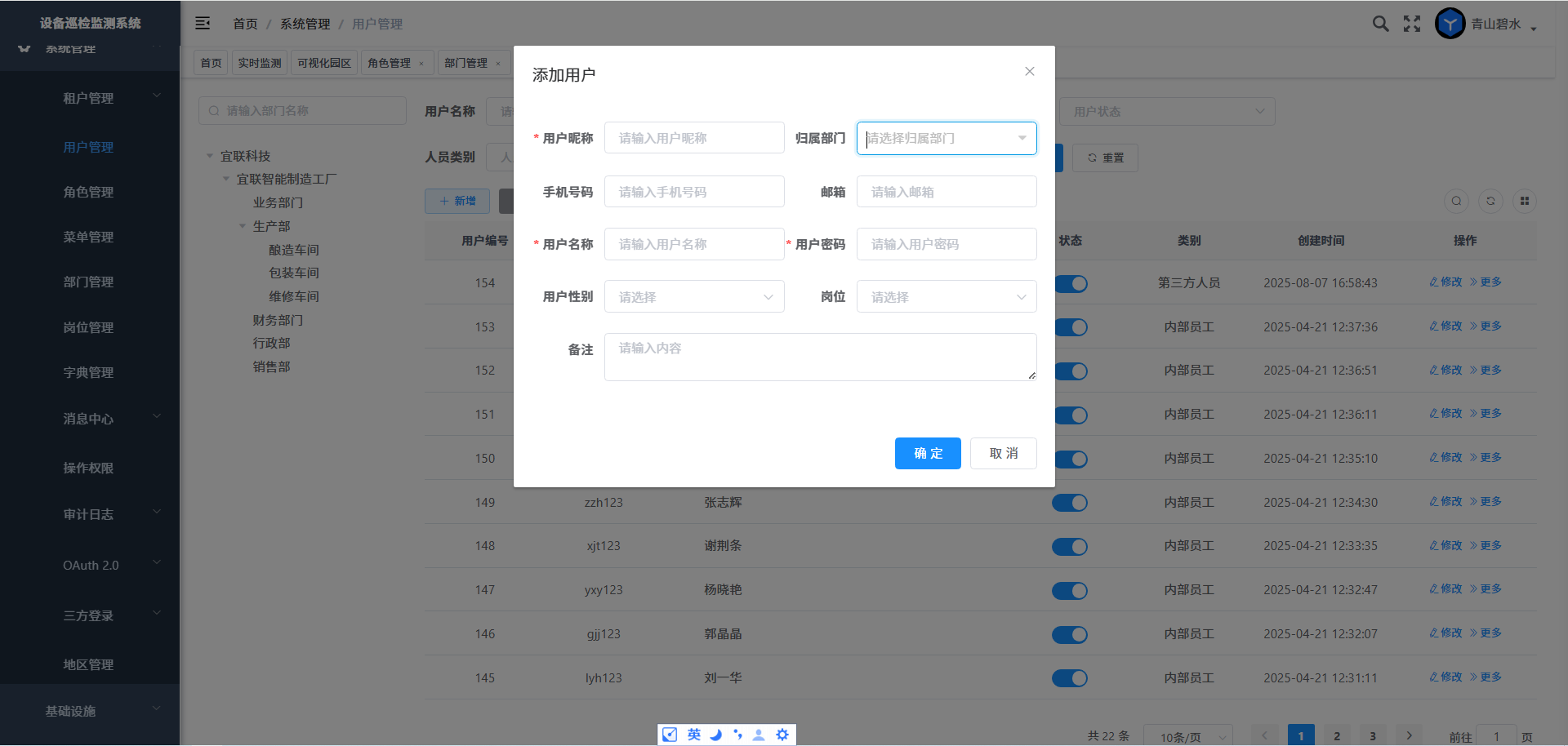Collapse the sidebar with the hamburger icon
1568x746 pixels.
click(203, 24)
